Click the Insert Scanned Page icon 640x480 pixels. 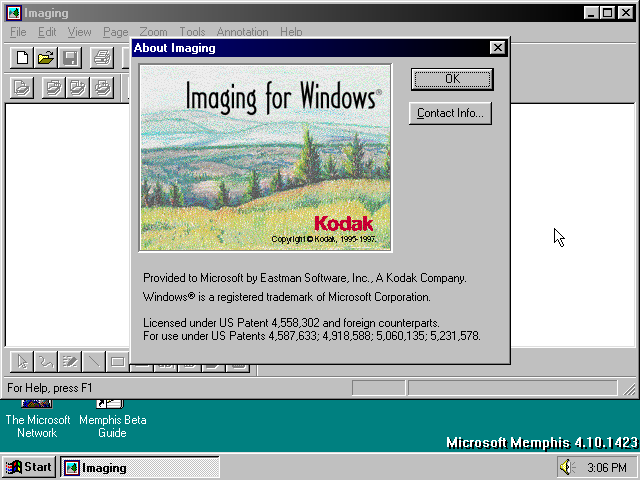pyautogui.click(x=53, y=88)
